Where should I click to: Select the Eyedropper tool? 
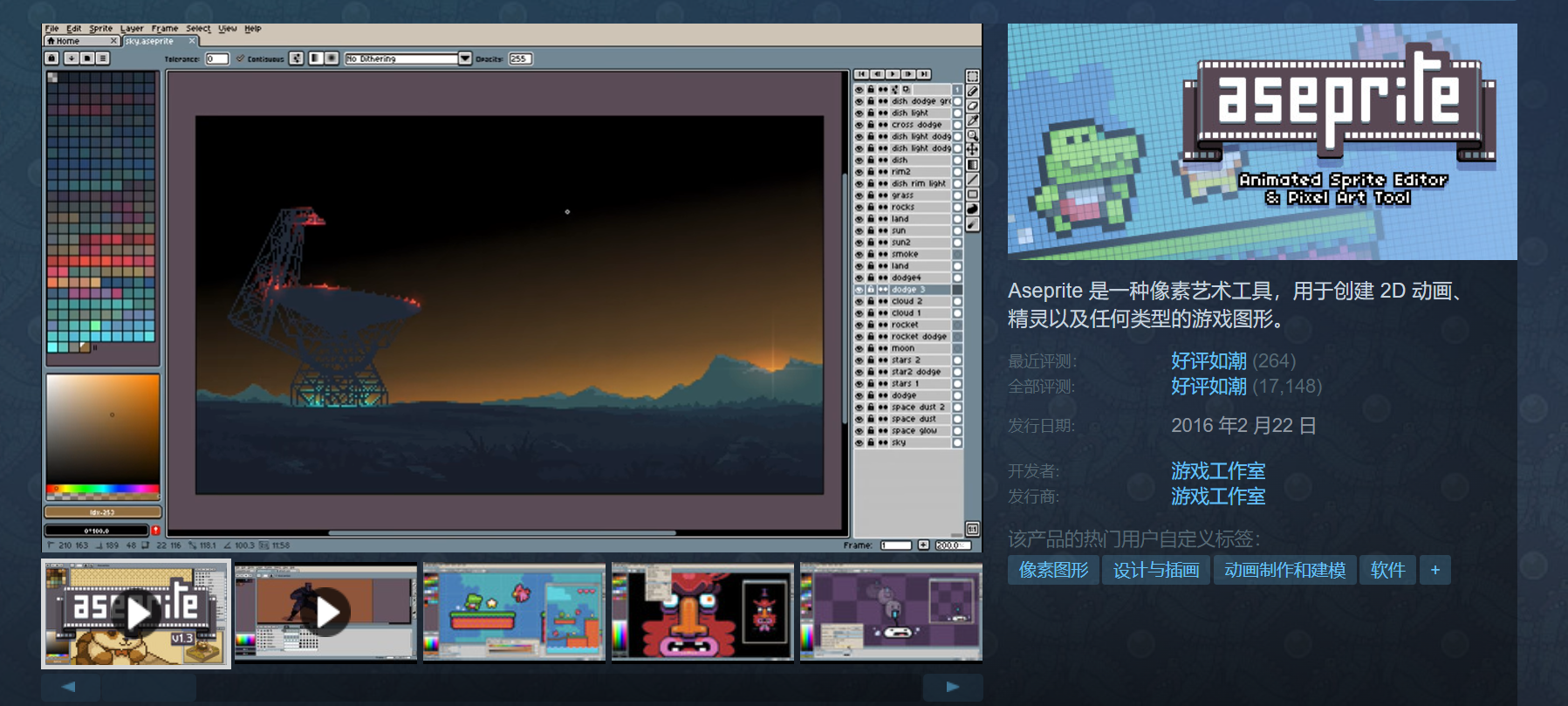(972, 120)
